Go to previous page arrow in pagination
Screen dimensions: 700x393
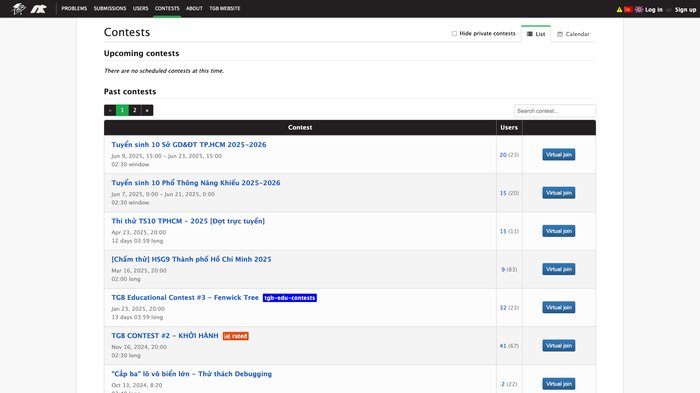[x=110, y=110]
